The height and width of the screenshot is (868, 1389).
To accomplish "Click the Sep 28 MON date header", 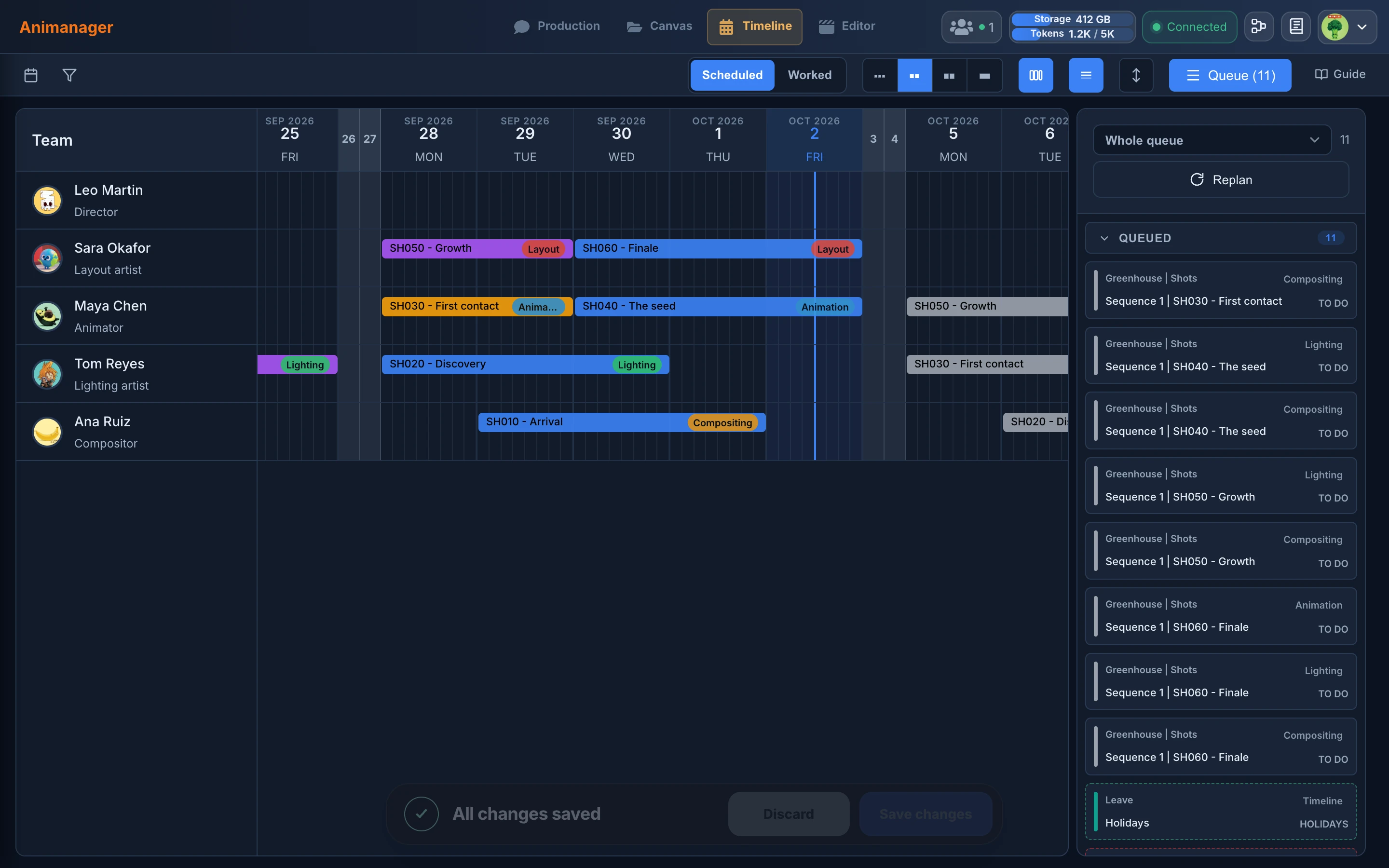I will pyautogui.click(x=428, y=139).
